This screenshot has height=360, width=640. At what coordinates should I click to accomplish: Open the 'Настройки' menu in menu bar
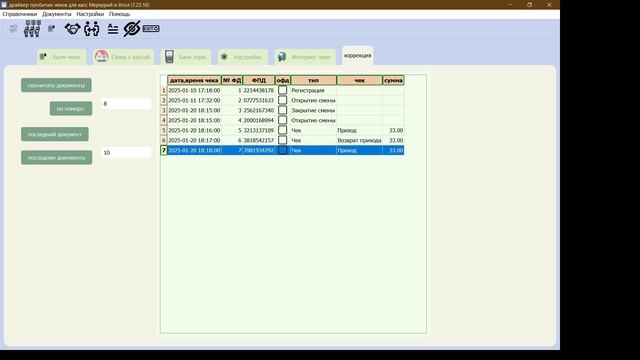pyautogui.click(x=90, y=14)
